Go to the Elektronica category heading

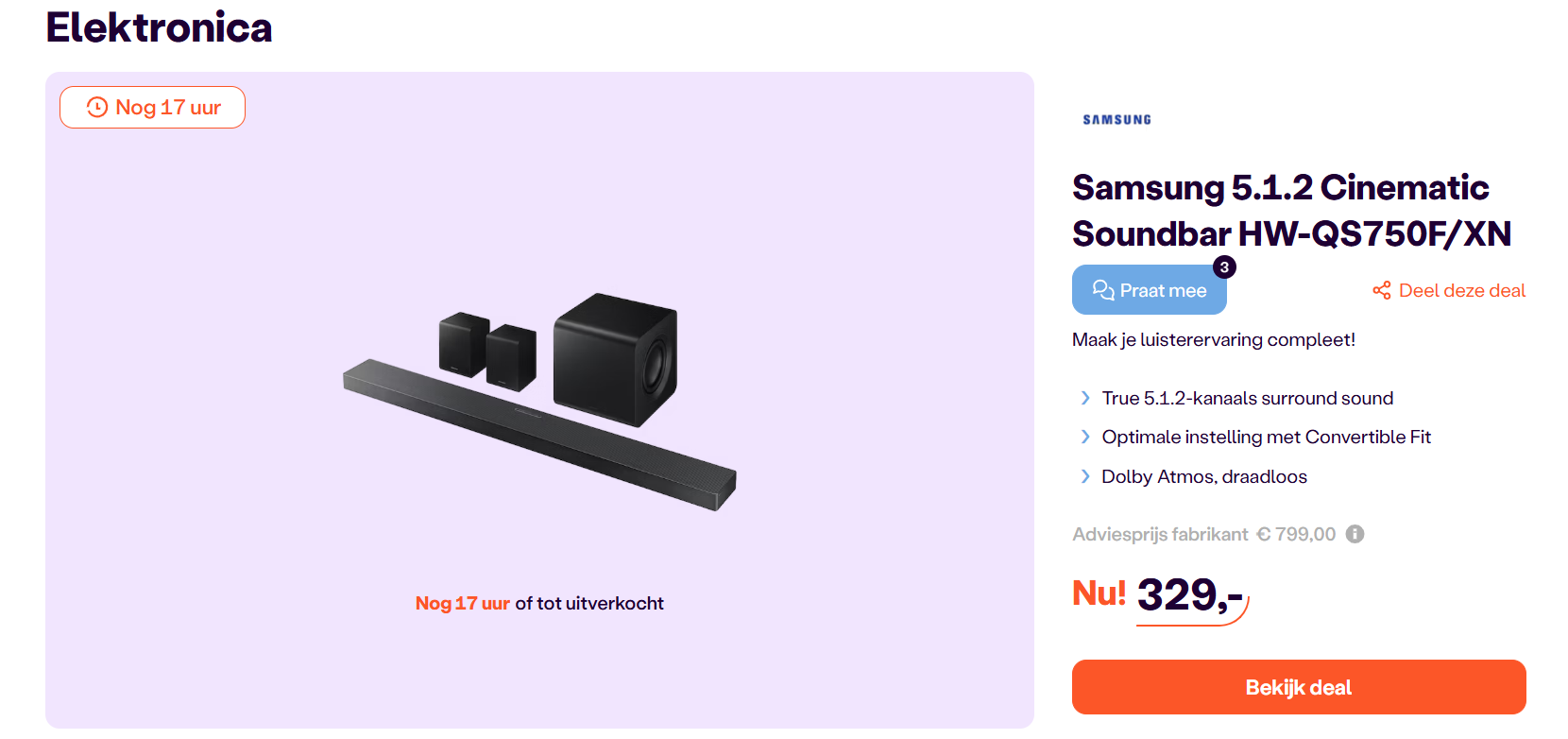[159, 27]
